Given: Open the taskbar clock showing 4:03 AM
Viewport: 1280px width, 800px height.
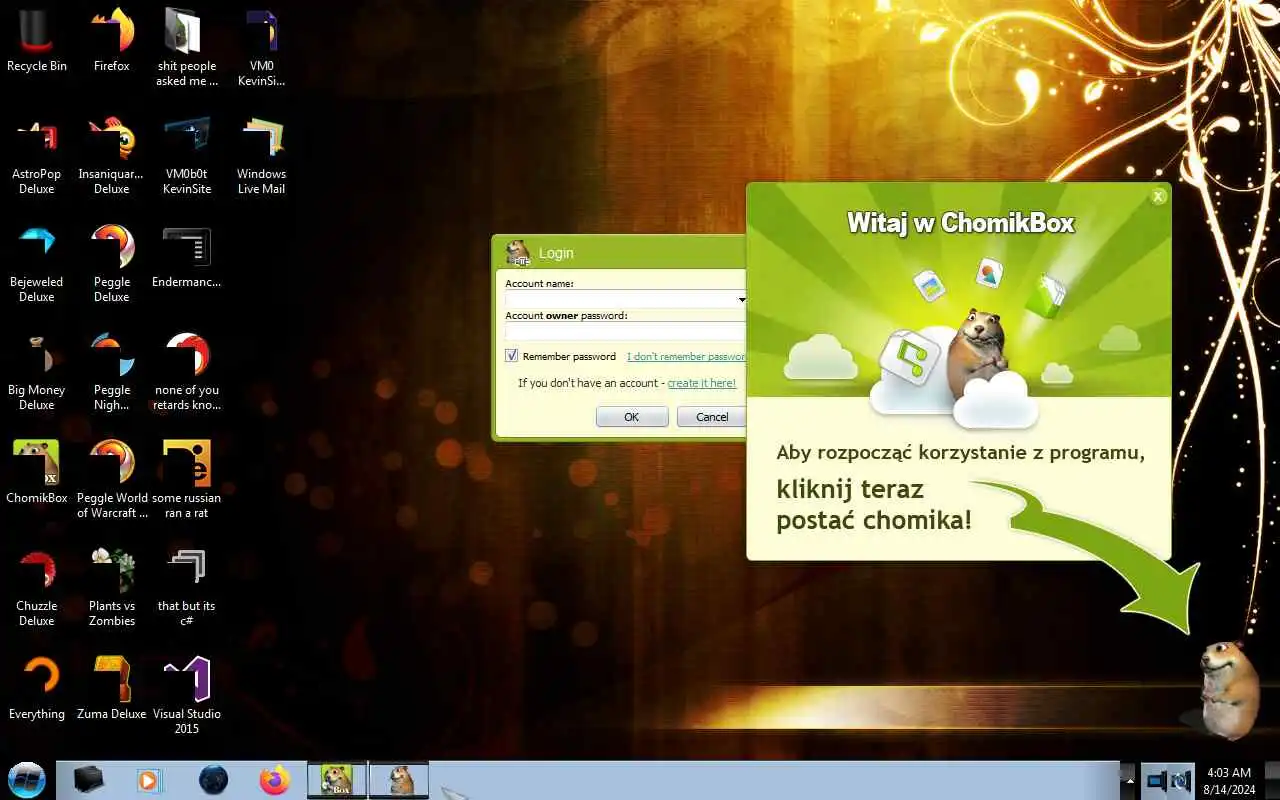Looking at the screenshot, I should click(1227, 780).
